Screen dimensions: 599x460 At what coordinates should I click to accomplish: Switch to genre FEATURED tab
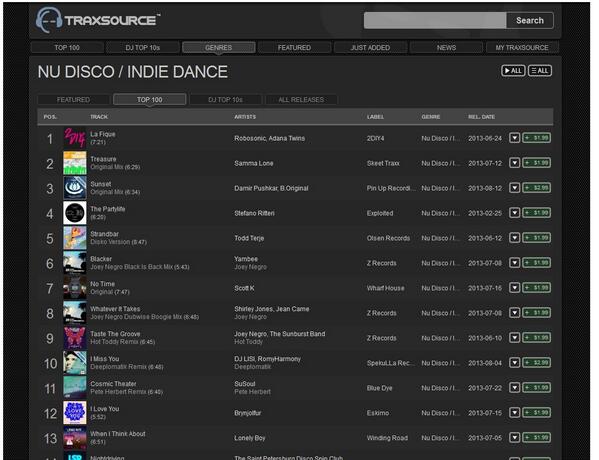click(x=73, y=99)
